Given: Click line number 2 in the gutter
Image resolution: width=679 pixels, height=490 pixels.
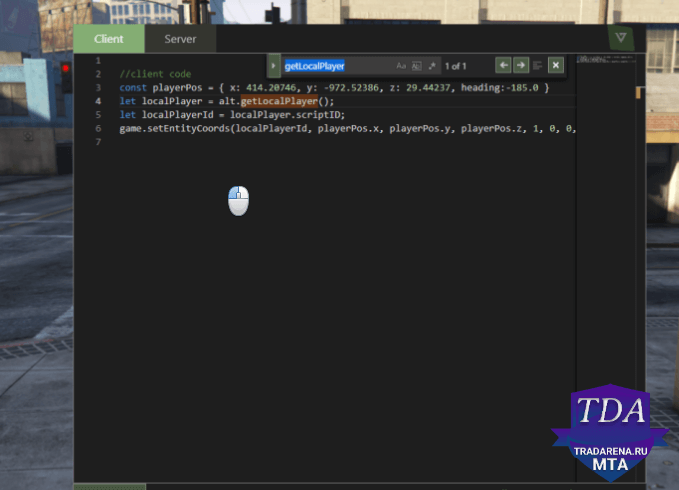Looking at the screenshot, I should coord(98,74).
